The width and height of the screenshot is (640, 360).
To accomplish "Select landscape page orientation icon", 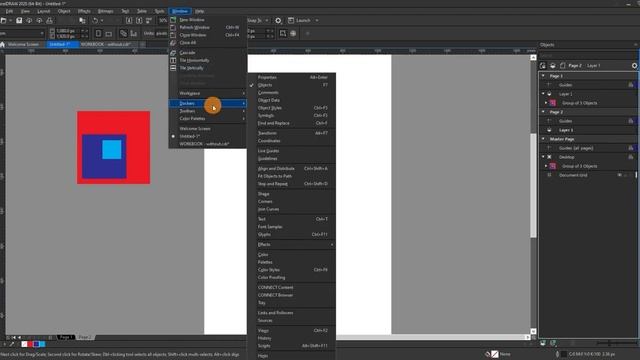I will point(109,33).
